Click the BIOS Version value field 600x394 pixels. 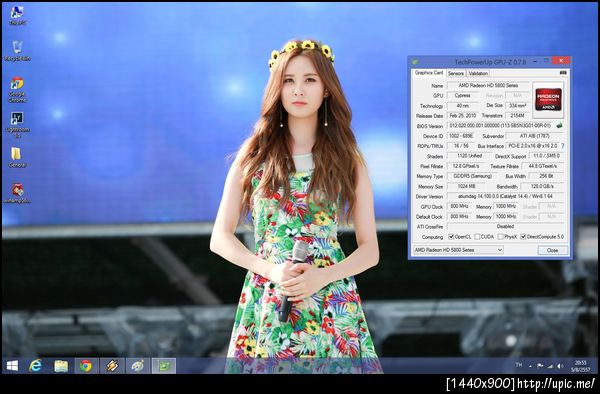coord(501,125)
